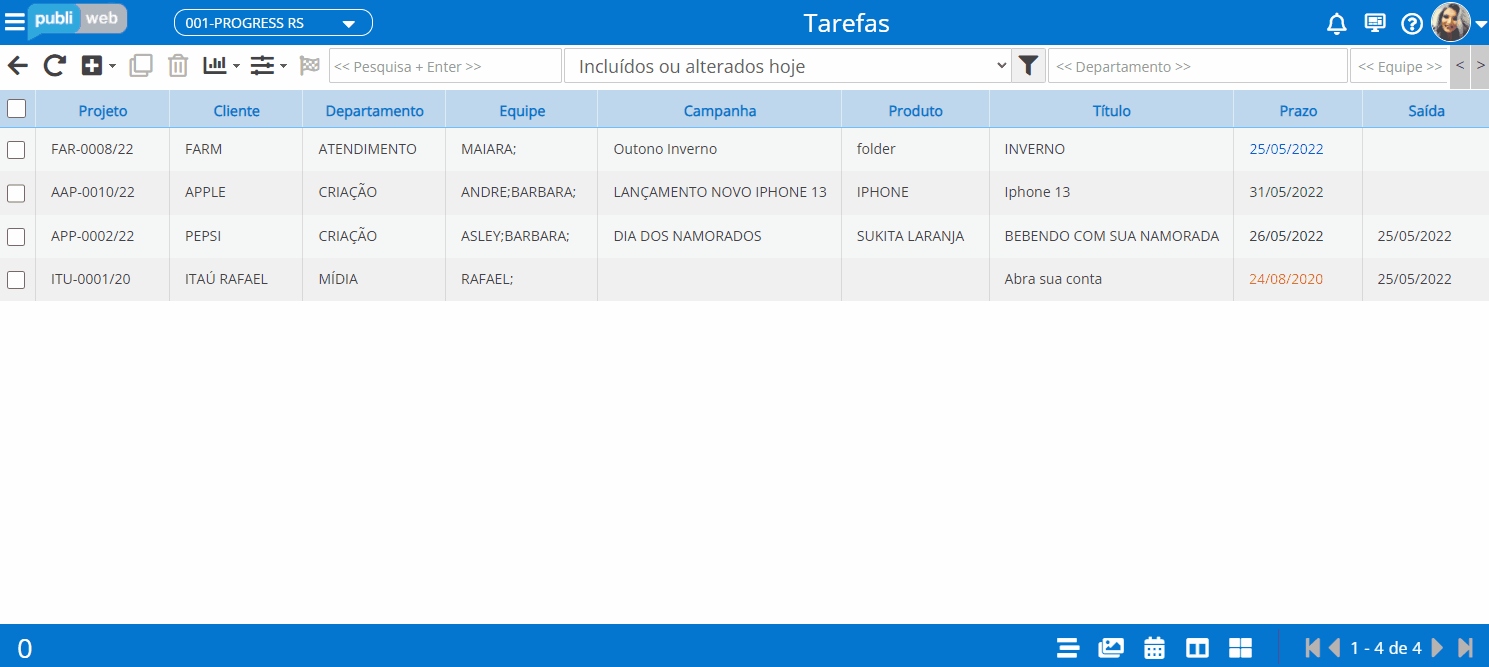Click the user profile avatar
The image size is (1489, 667).
pos(1451,22)
